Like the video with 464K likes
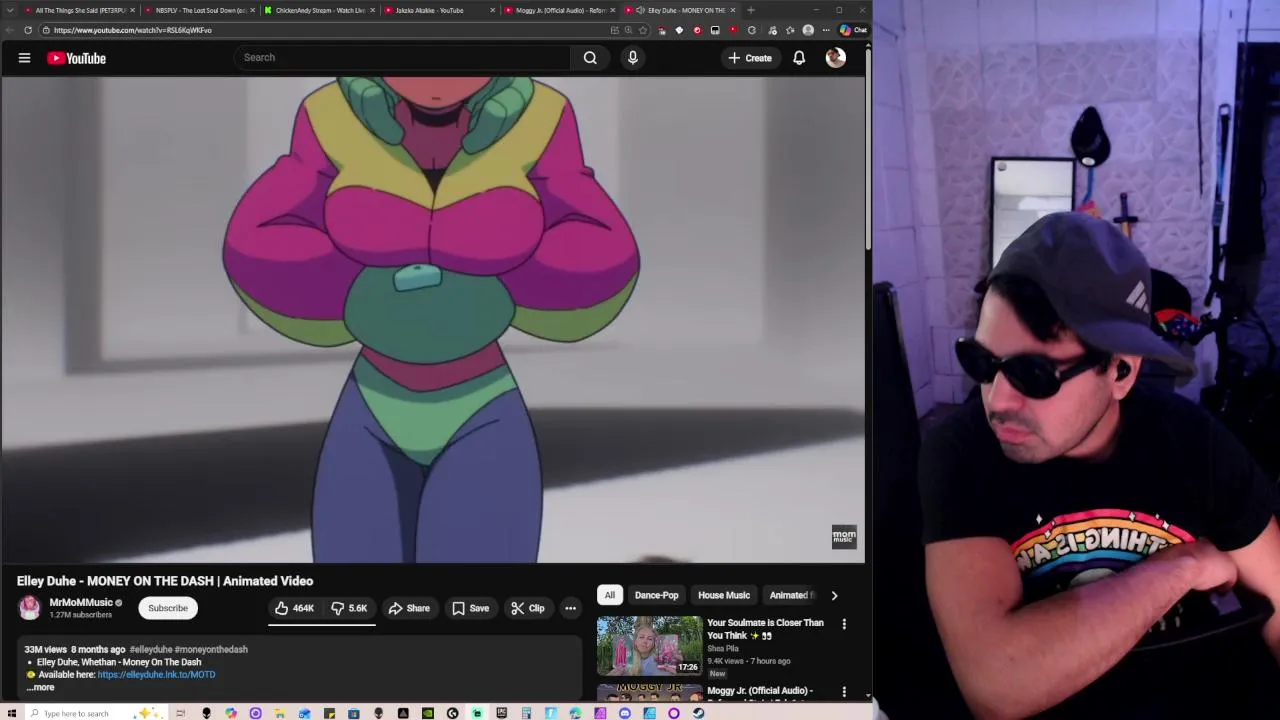Viewport: 1280px width, 720px height. point(295,608)
